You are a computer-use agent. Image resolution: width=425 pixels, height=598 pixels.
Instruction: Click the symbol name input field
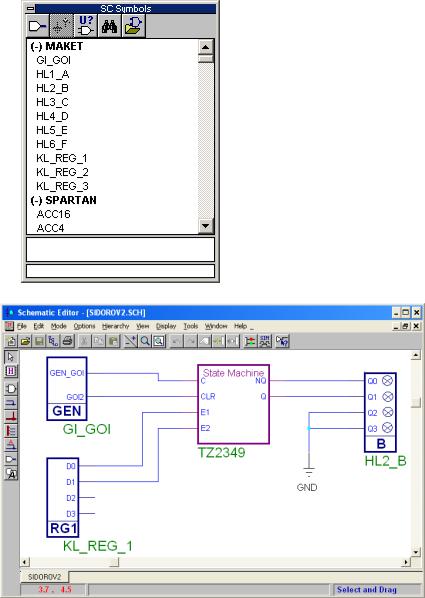120,249
